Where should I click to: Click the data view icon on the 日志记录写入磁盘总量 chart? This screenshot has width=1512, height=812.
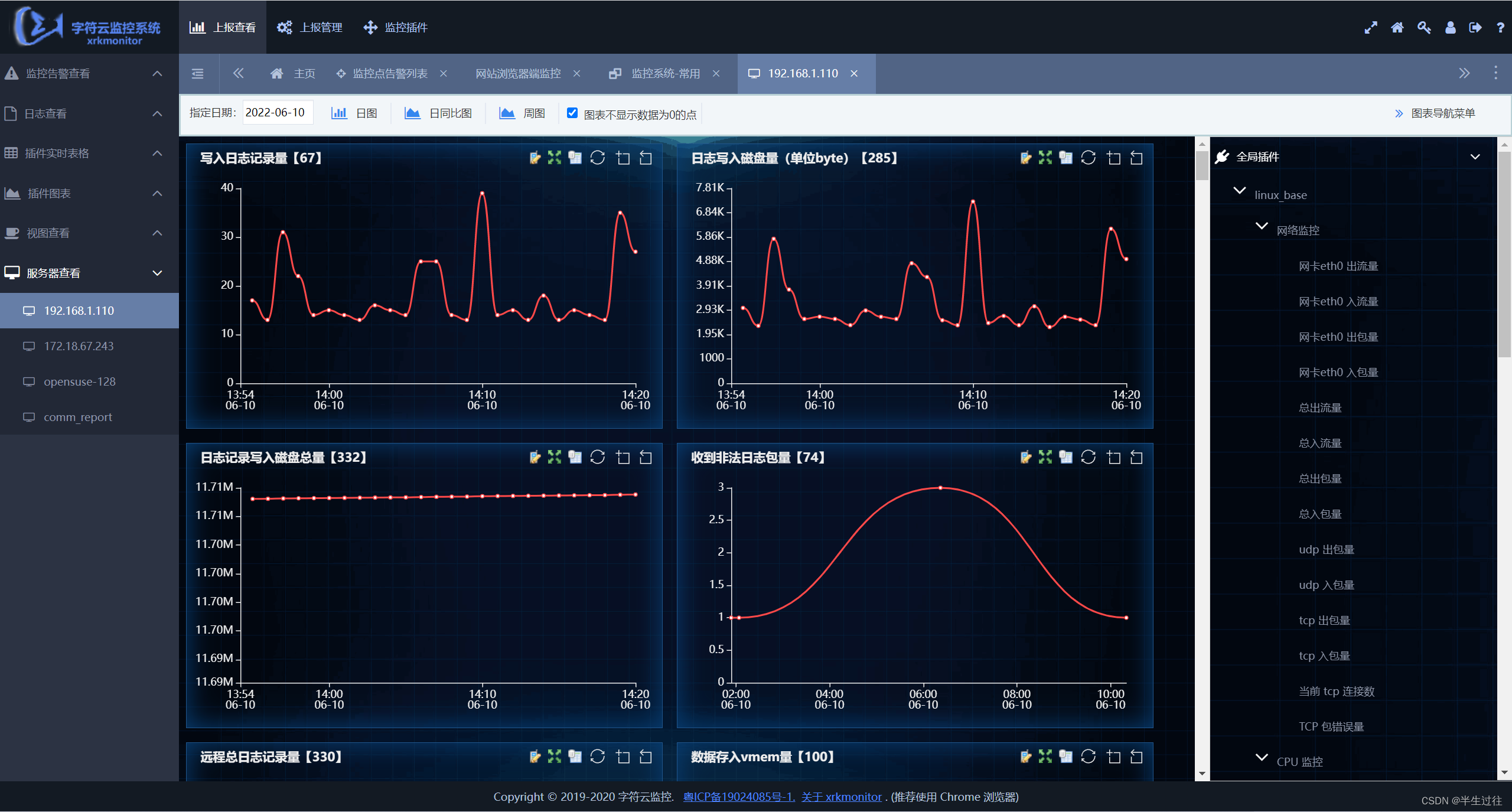click(x=575, y=457)
